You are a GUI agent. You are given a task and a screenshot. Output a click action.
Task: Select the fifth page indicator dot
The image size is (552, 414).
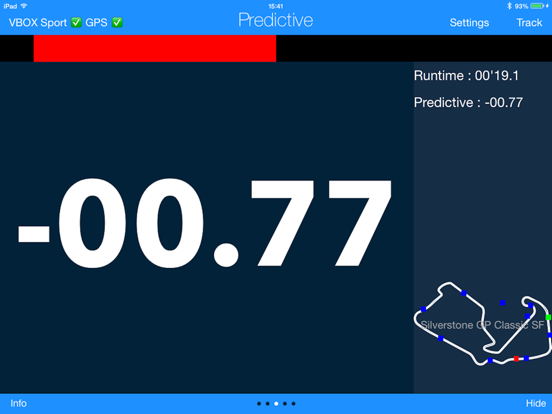tap(293, 404)
